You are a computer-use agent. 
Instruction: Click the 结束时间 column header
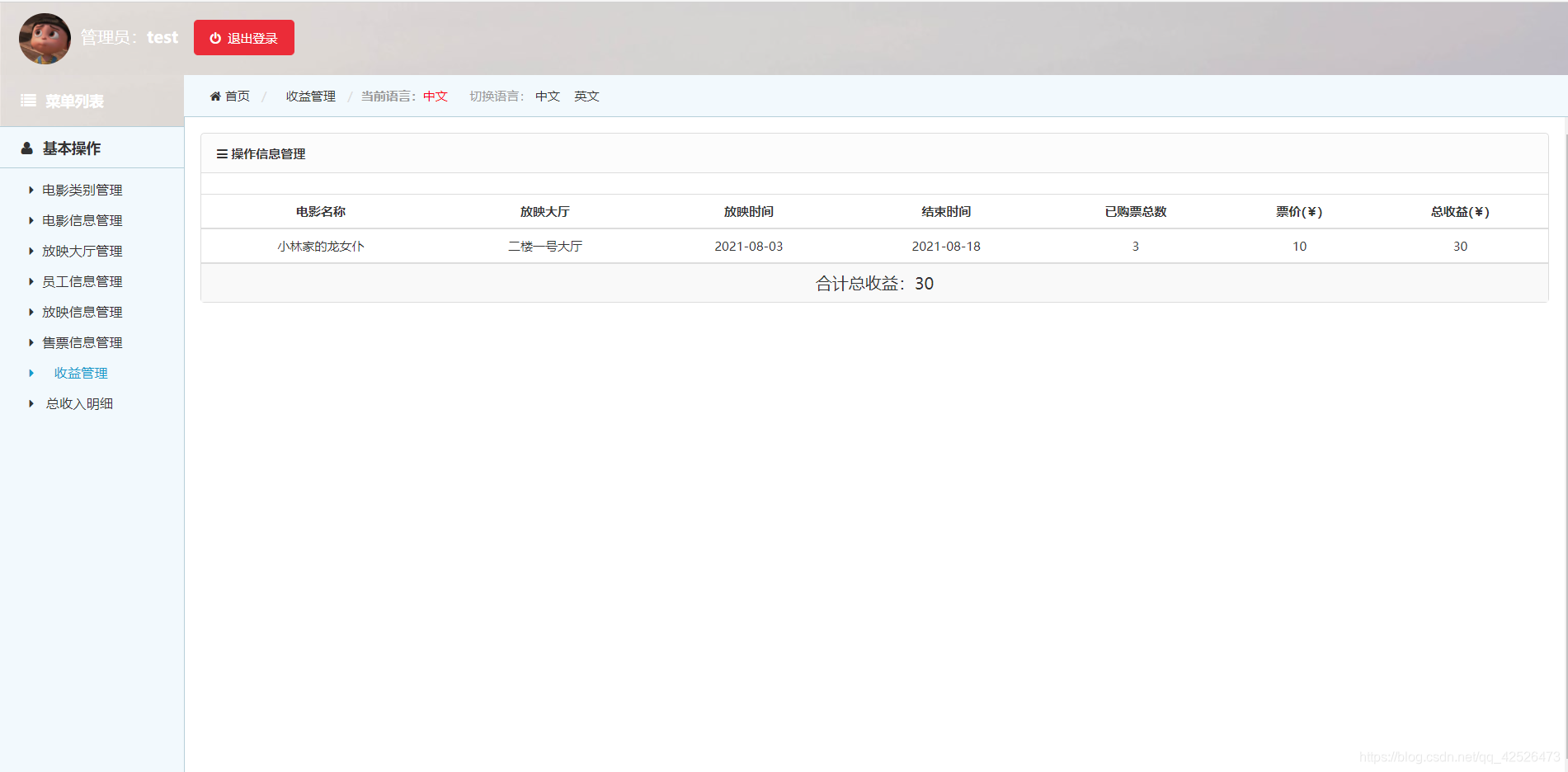click(946, 212)
